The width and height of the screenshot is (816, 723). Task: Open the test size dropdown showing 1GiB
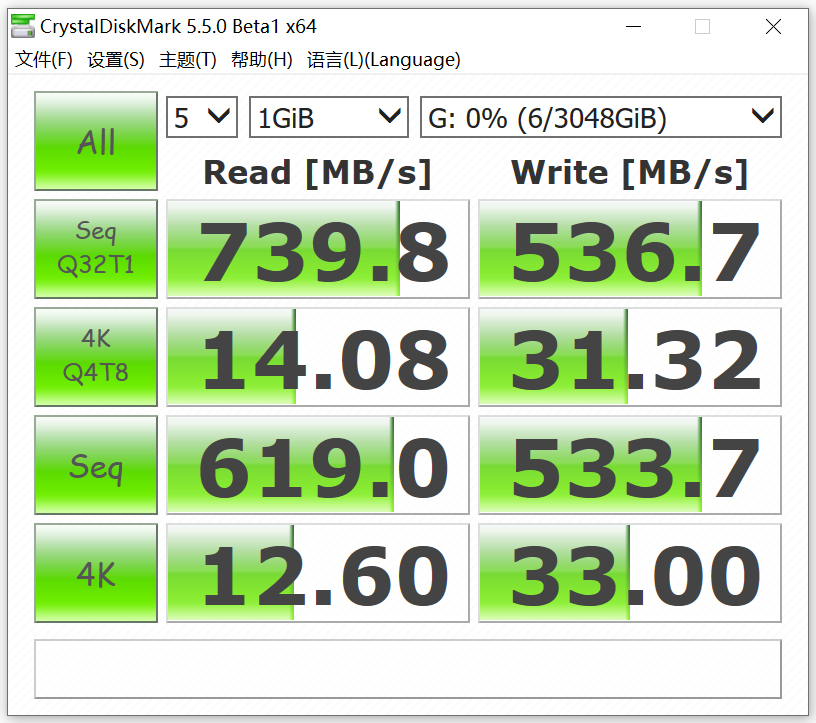(x=329, y=117)
